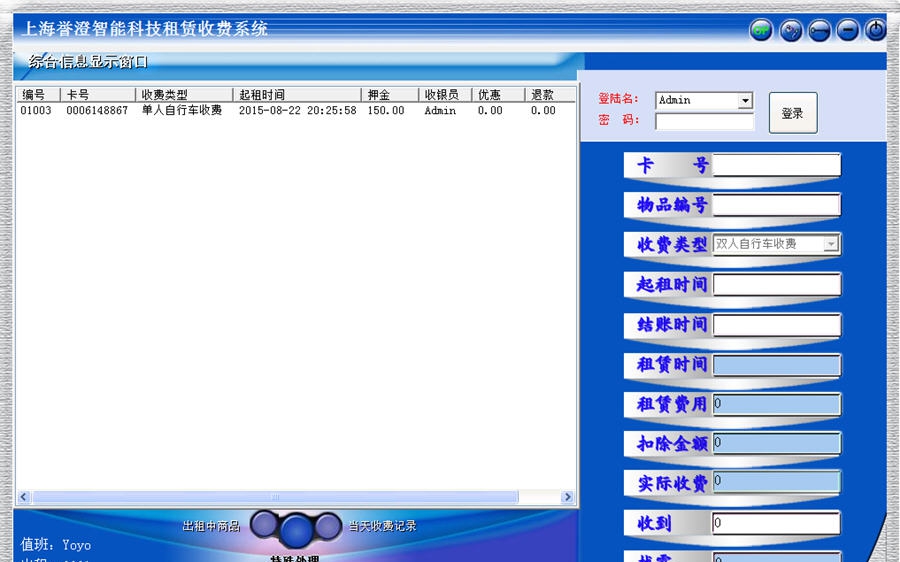900x562 pixels.
Task: Open the tools settings round icon
Action: tap(791, 30)
